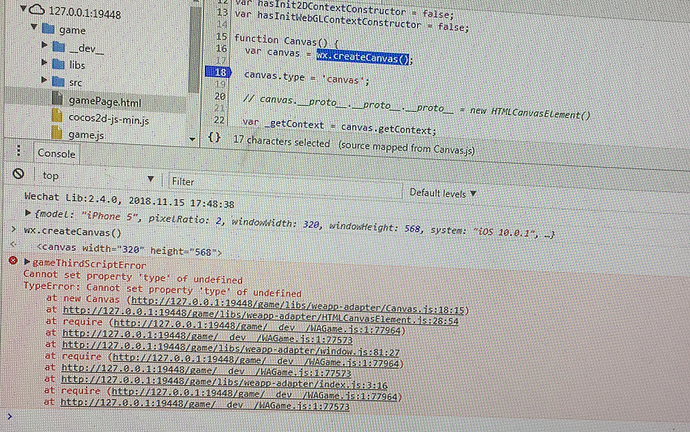Click line number 20 in the gutter
This screenshot has width=690, height=432.
220,96
